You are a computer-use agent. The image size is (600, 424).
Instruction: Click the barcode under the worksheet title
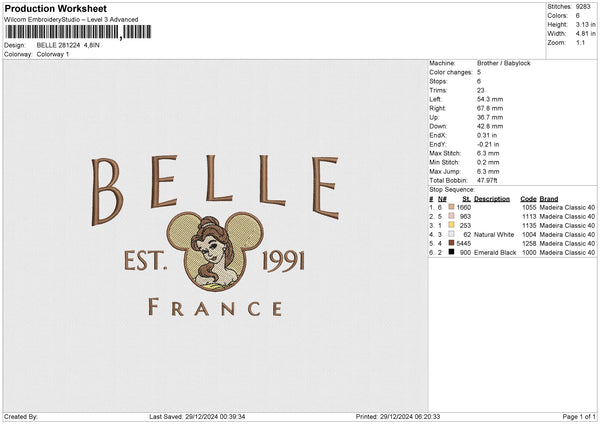78,32
